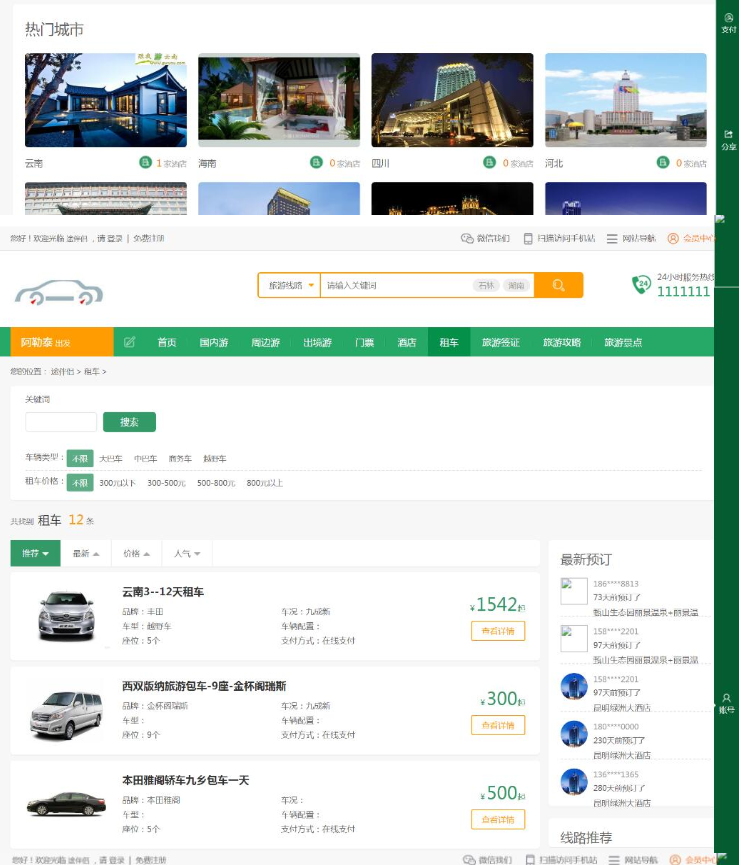
Task: Open the 旅游攻略 nav item
Action: [562, 342]
